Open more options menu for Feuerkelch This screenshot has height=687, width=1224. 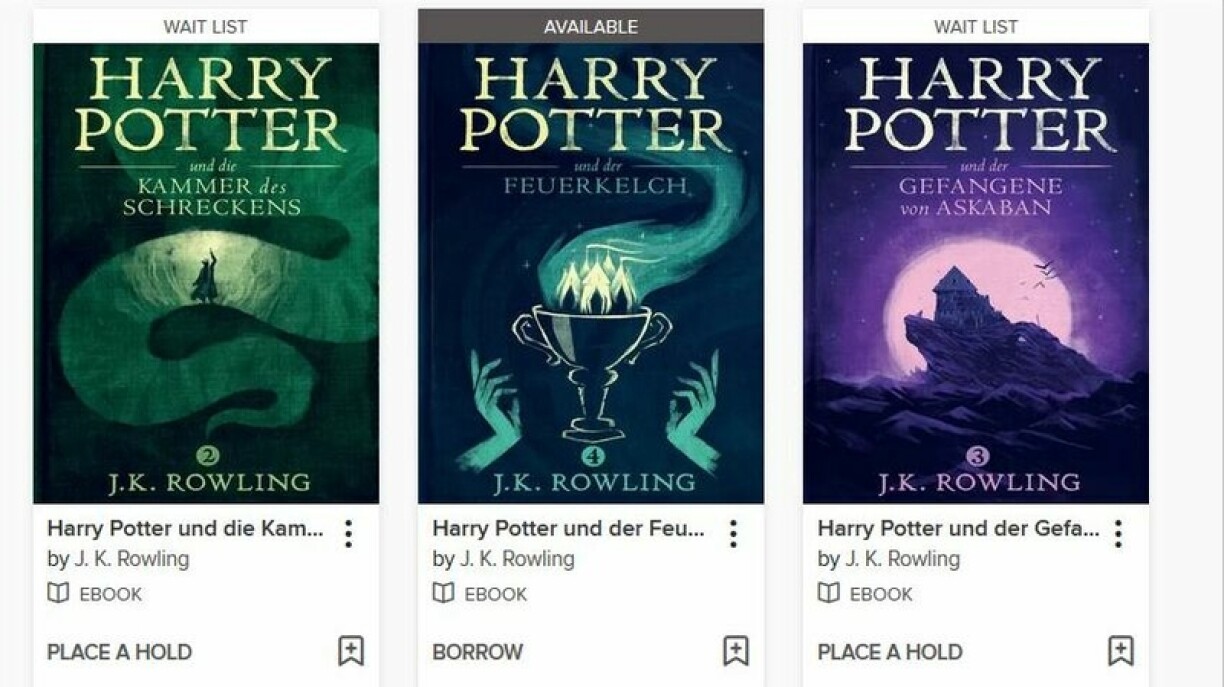[x=733, y=533]
